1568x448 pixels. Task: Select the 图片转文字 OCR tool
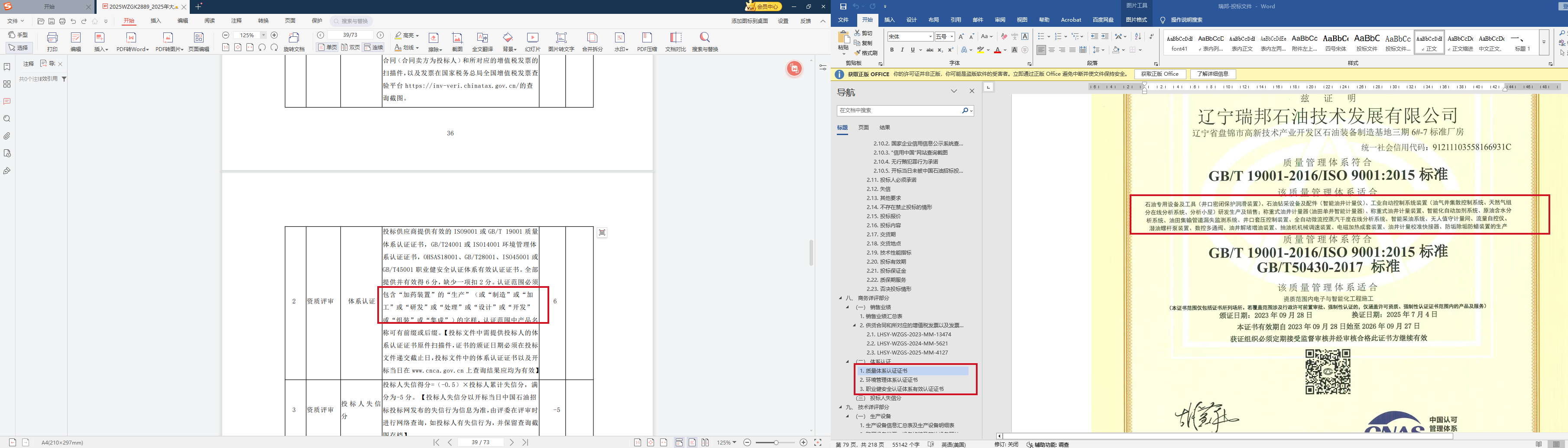coord(560,40)
